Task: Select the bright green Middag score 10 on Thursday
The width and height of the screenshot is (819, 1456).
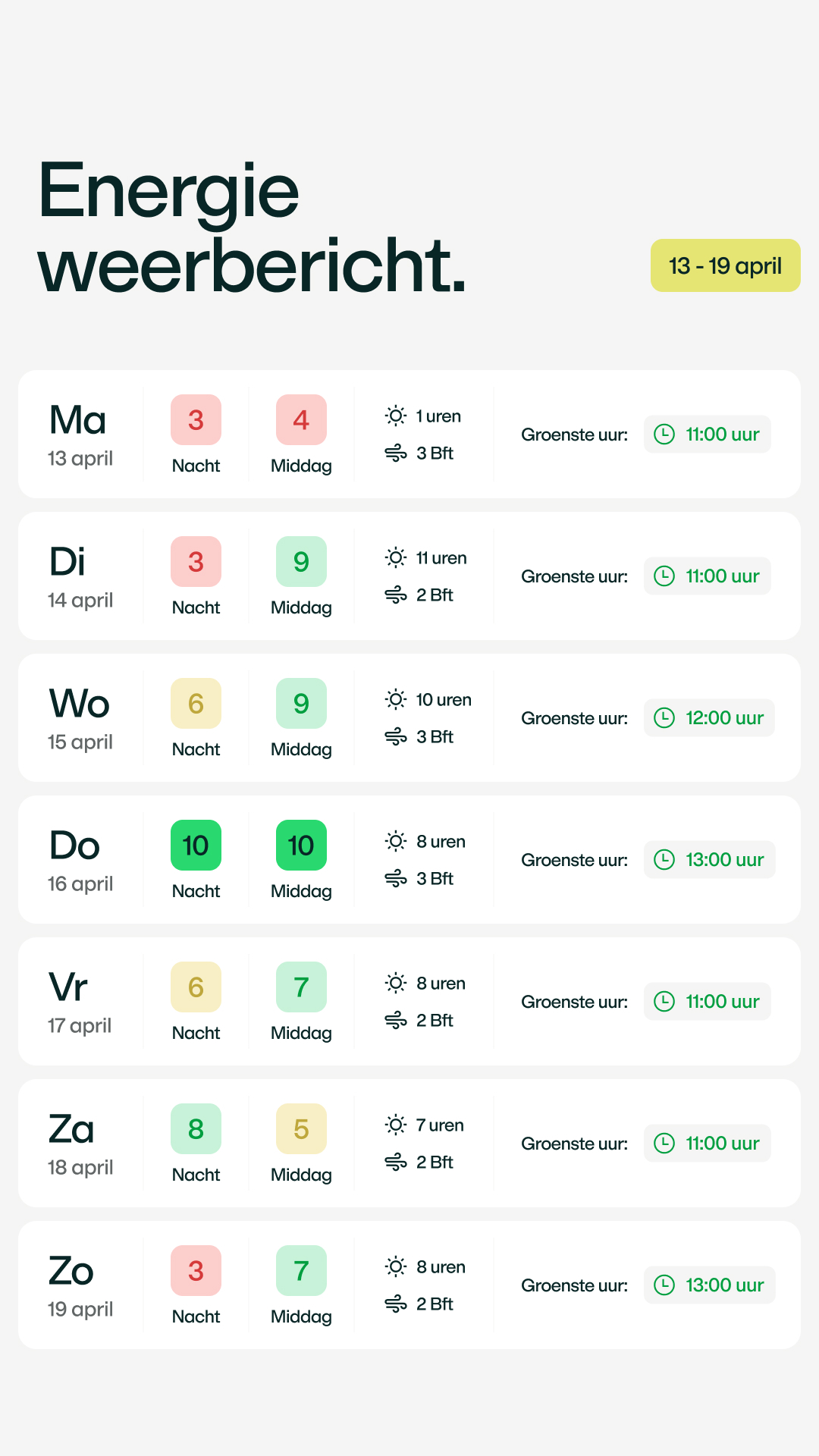Action: pyautogui.click(x=301, y=845)
